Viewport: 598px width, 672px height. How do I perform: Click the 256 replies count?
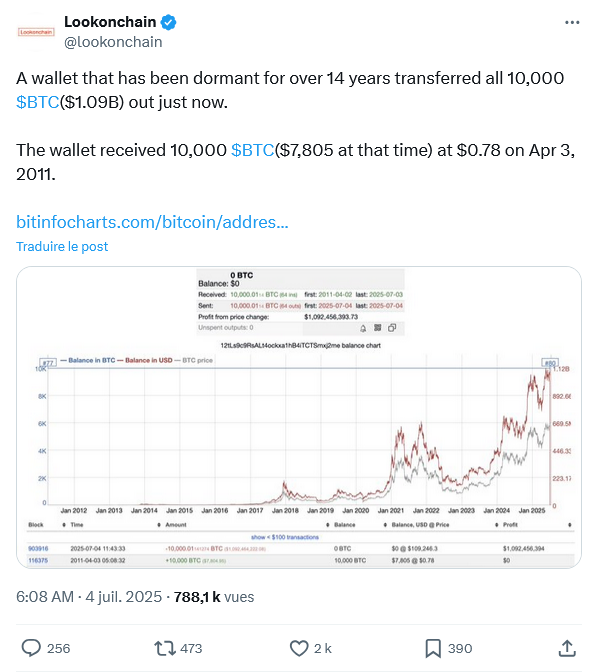click(58, 648)
